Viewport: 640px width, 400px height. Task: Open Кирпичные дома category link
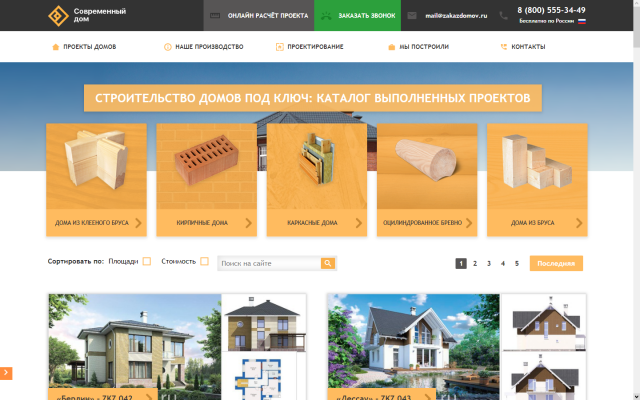point(202,223)
